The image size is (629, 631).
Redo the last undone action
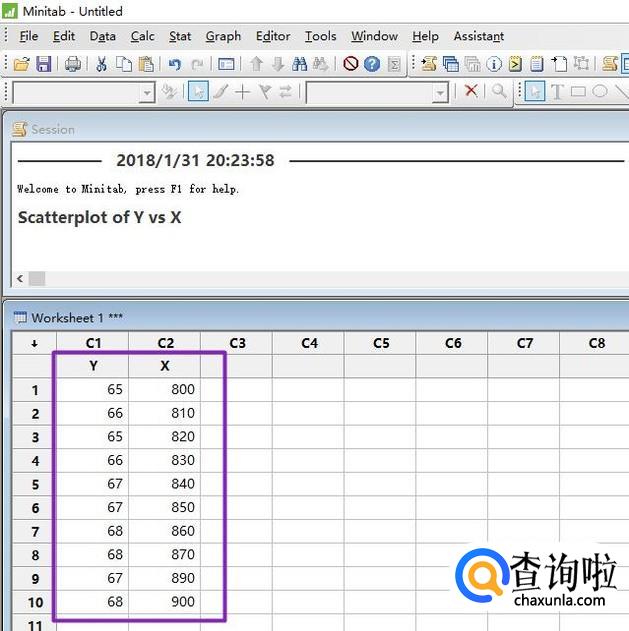click(197, 64)
